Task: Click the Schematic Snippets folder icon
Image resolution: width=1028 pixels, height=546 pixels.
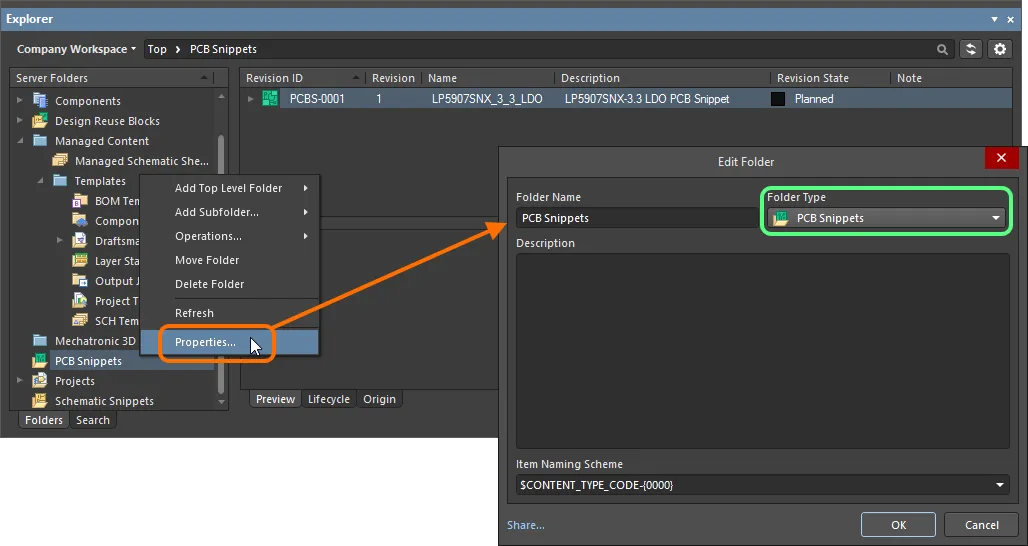Action: pyautogui.click(x=41, y=400)
